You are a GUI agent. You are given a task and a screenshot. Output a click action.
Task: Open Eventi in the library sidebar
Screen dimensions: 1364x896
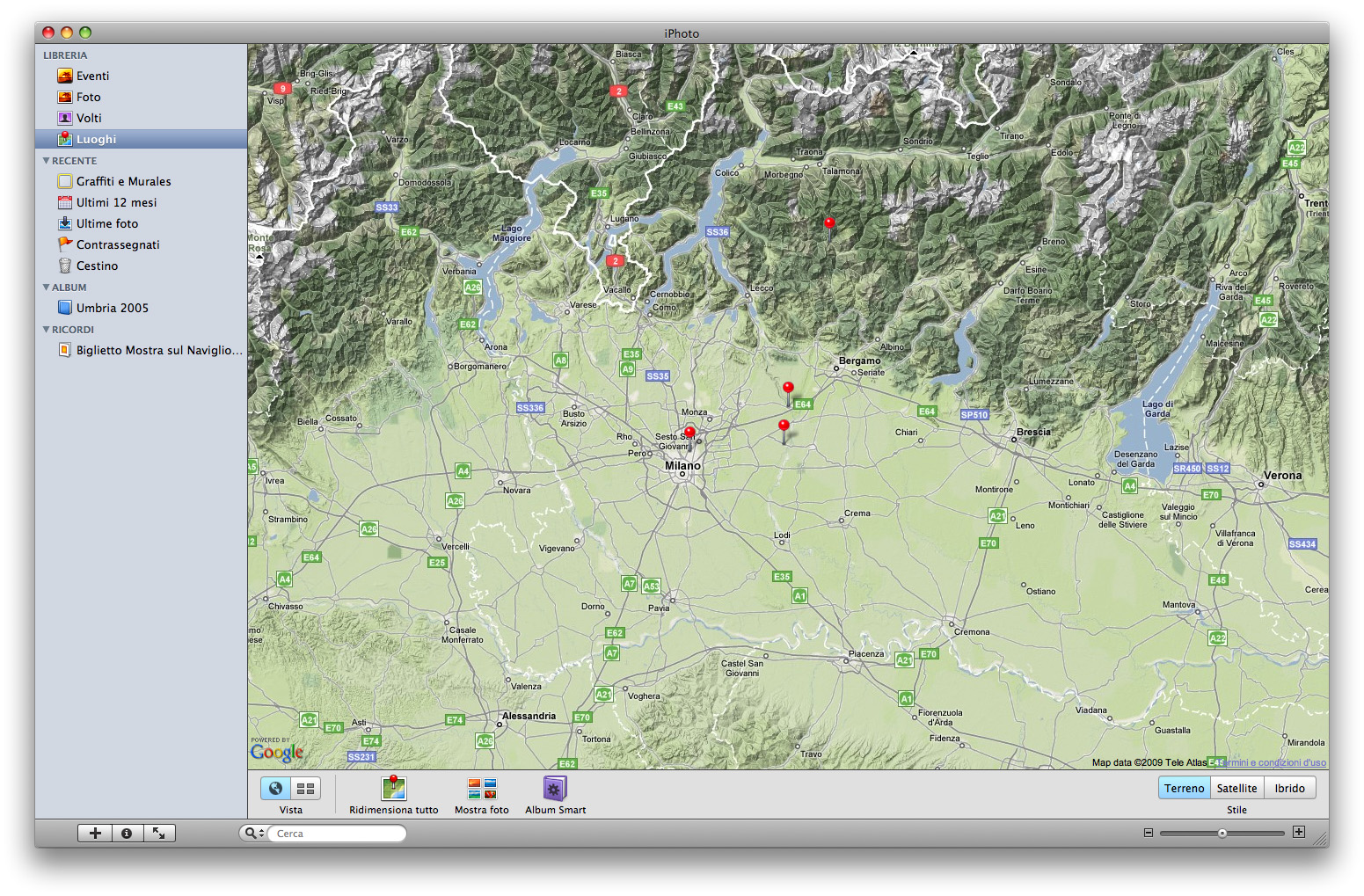[x=141, y=76]
